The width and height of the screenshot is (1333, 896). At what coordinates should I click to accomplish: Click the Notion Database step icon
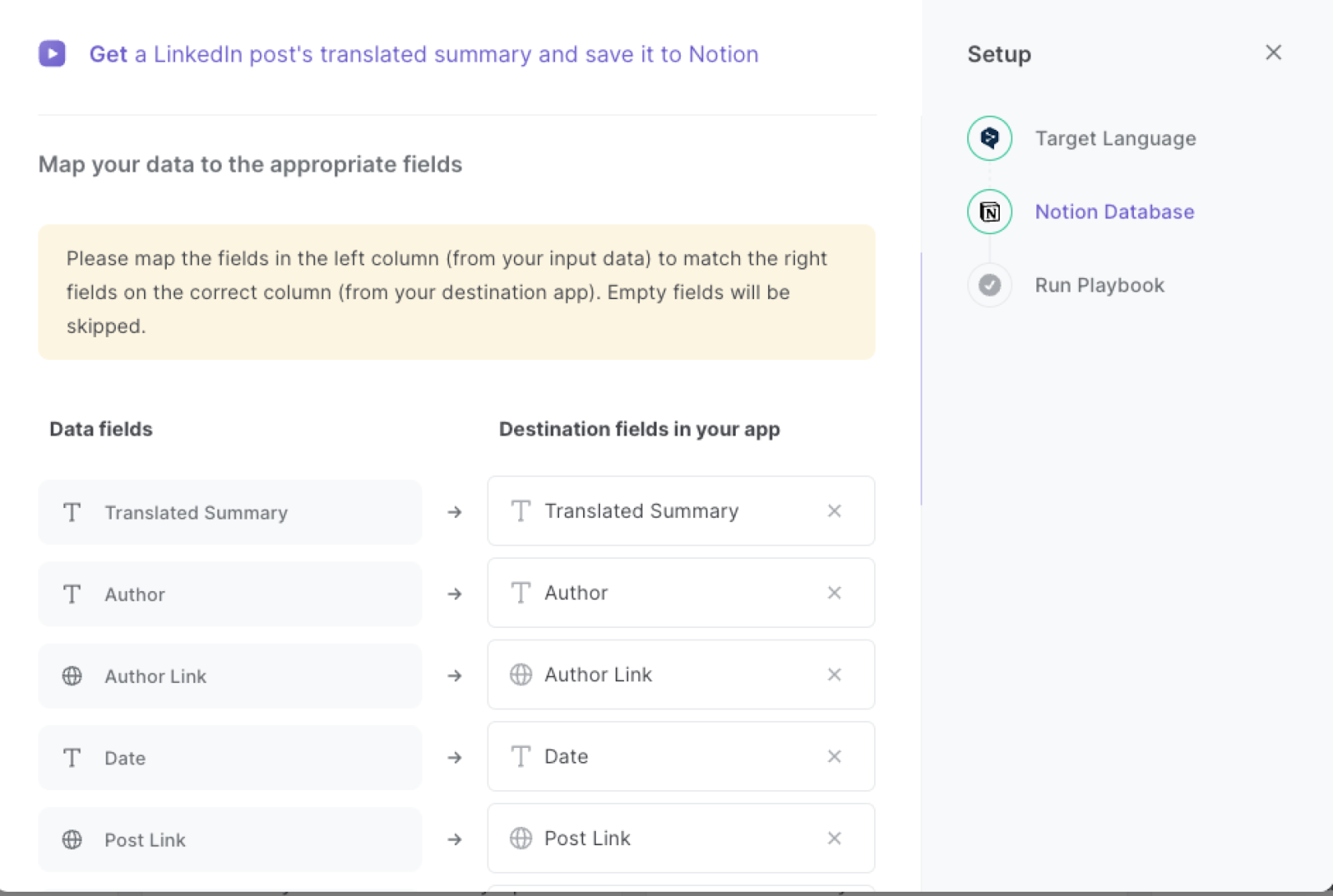(990, 212)
